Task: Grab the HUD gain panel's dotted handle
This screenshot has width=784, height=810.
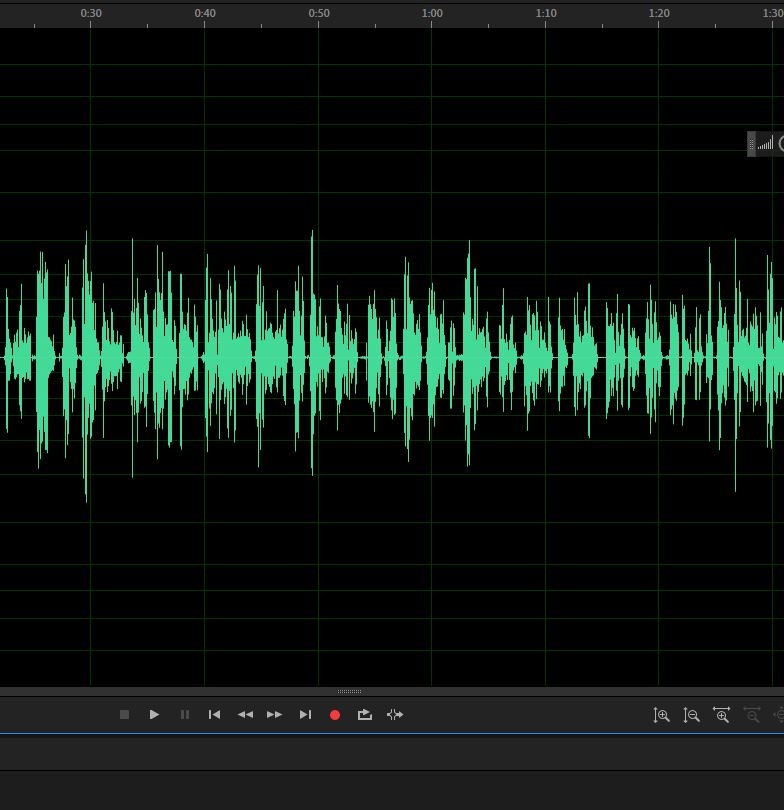Action: point(751,144)
